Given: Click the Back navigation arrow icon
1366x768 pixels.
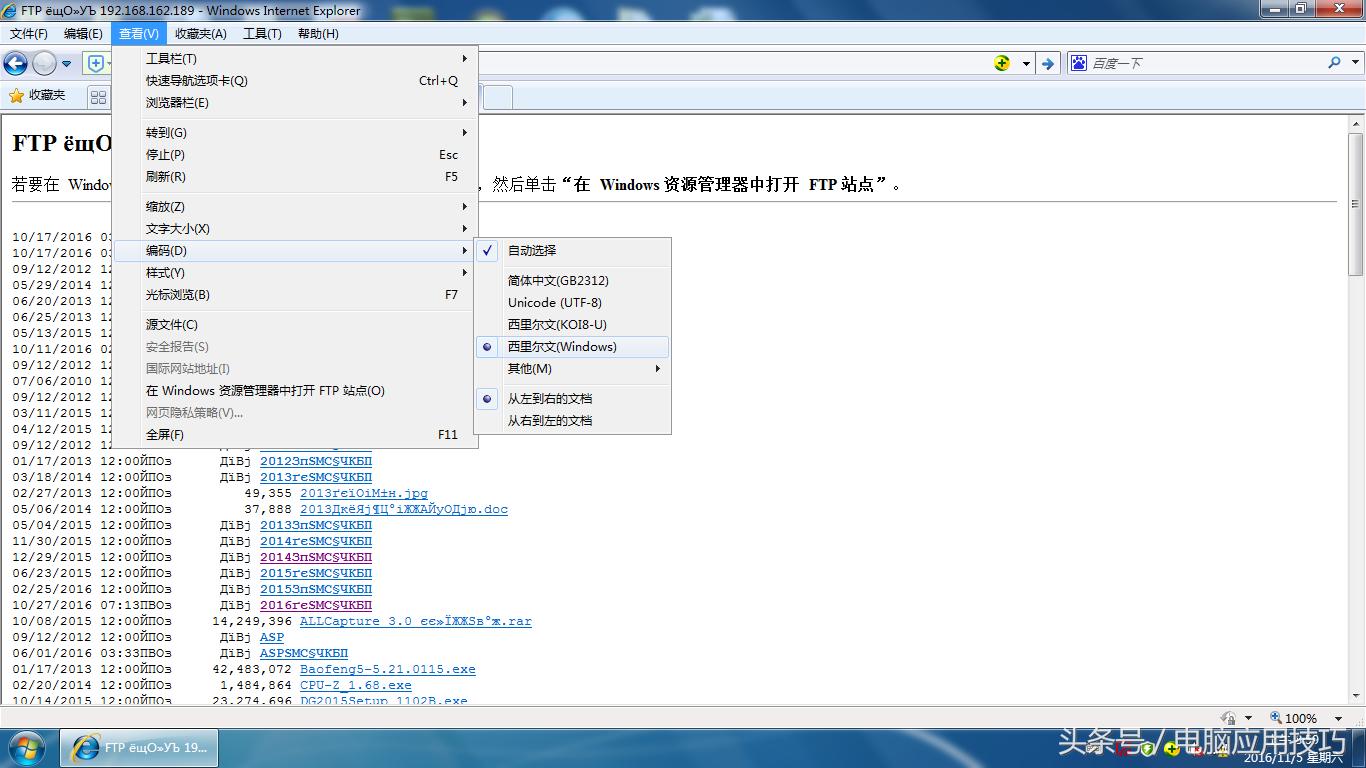Looking at the screenshot, I should point(15,62).
